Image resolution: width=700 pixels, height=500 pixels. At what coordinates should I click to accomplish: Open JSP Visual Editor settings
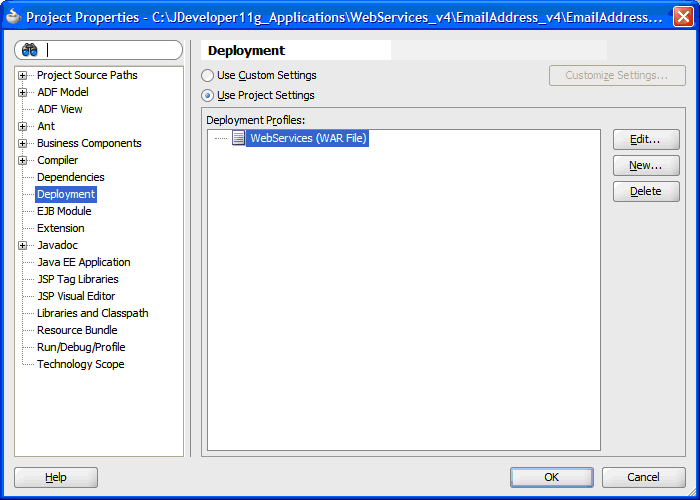tap(76, 296)
